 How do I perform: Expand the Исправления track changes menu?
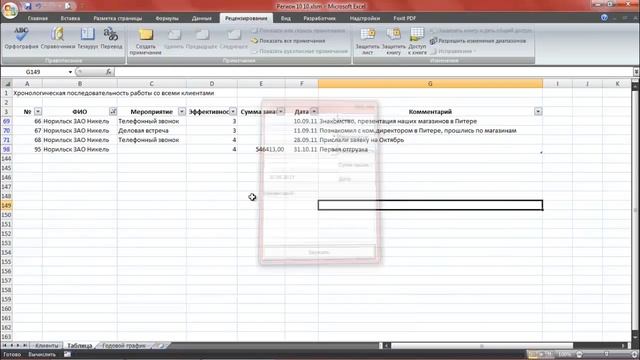pyautogui.click(x=453, y=51)
